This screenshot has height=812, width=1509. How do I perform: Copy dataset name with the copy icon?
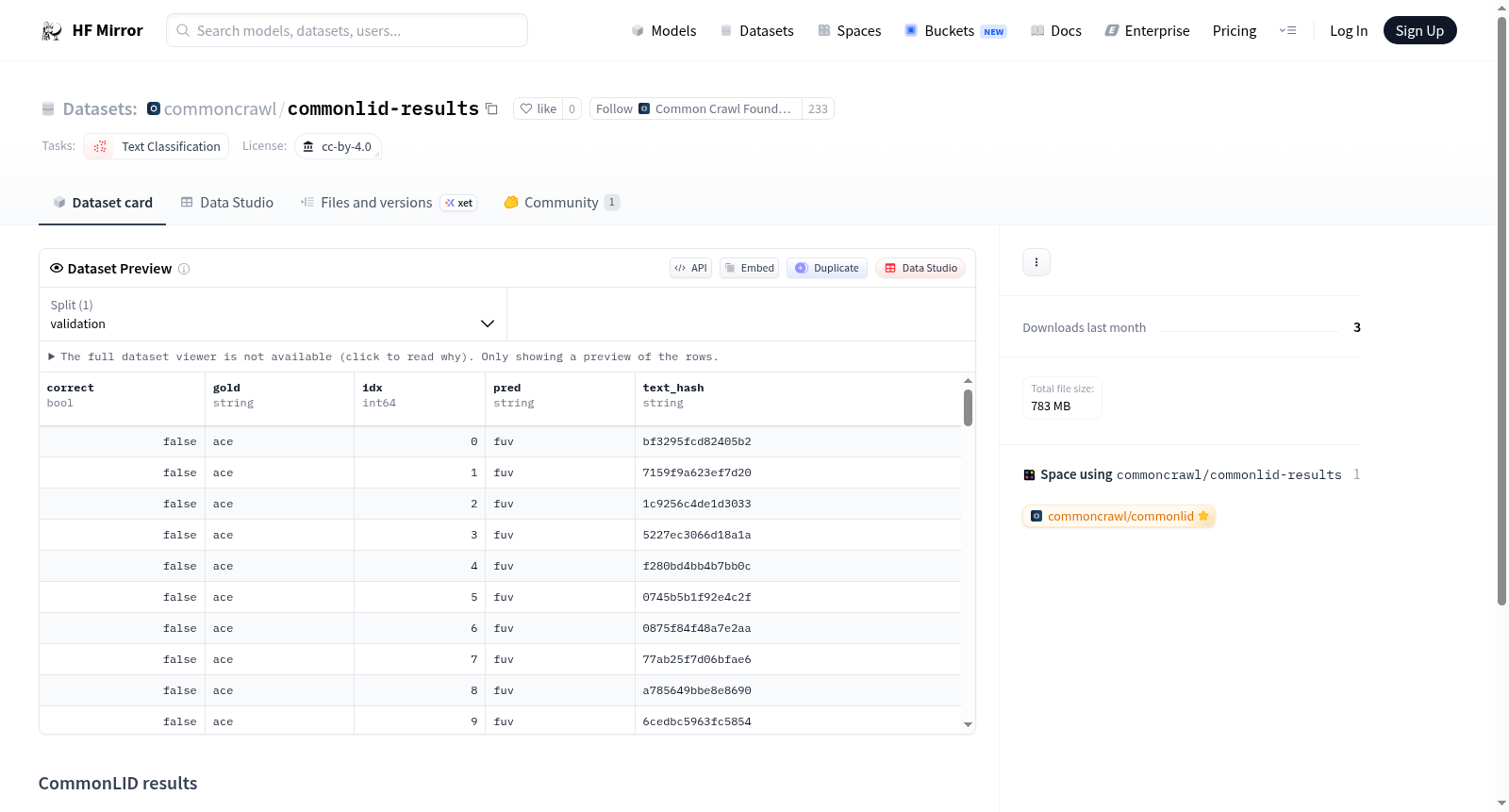[491, 108]
